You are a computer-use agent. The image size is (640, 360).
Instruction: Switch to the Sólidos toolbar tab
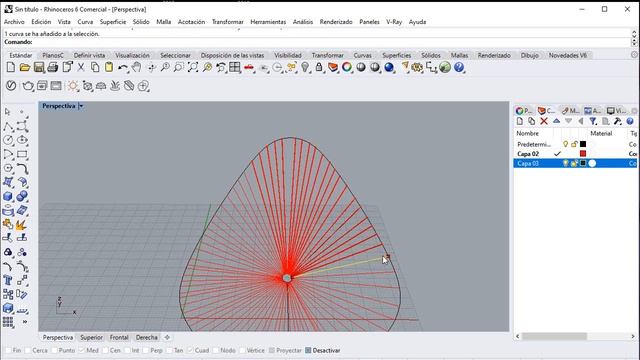431,55
